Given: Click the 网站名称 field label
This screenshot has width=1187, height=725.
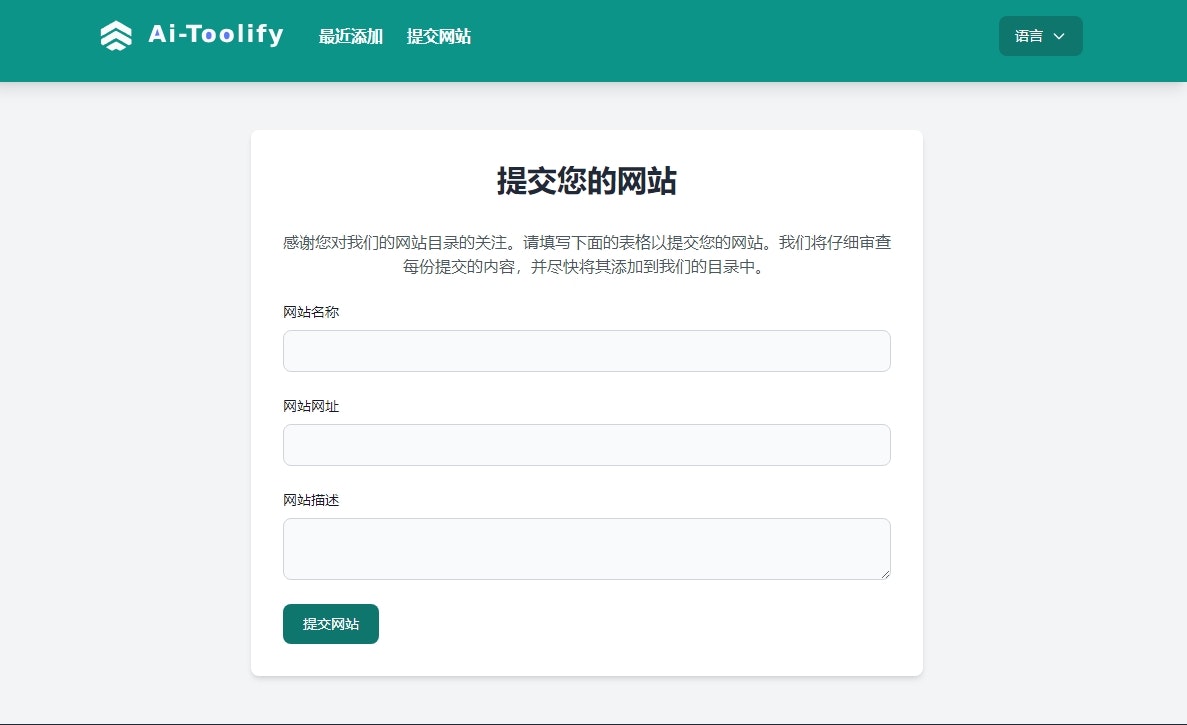Looking at the screenshot, I should click(x=311, y=312).
